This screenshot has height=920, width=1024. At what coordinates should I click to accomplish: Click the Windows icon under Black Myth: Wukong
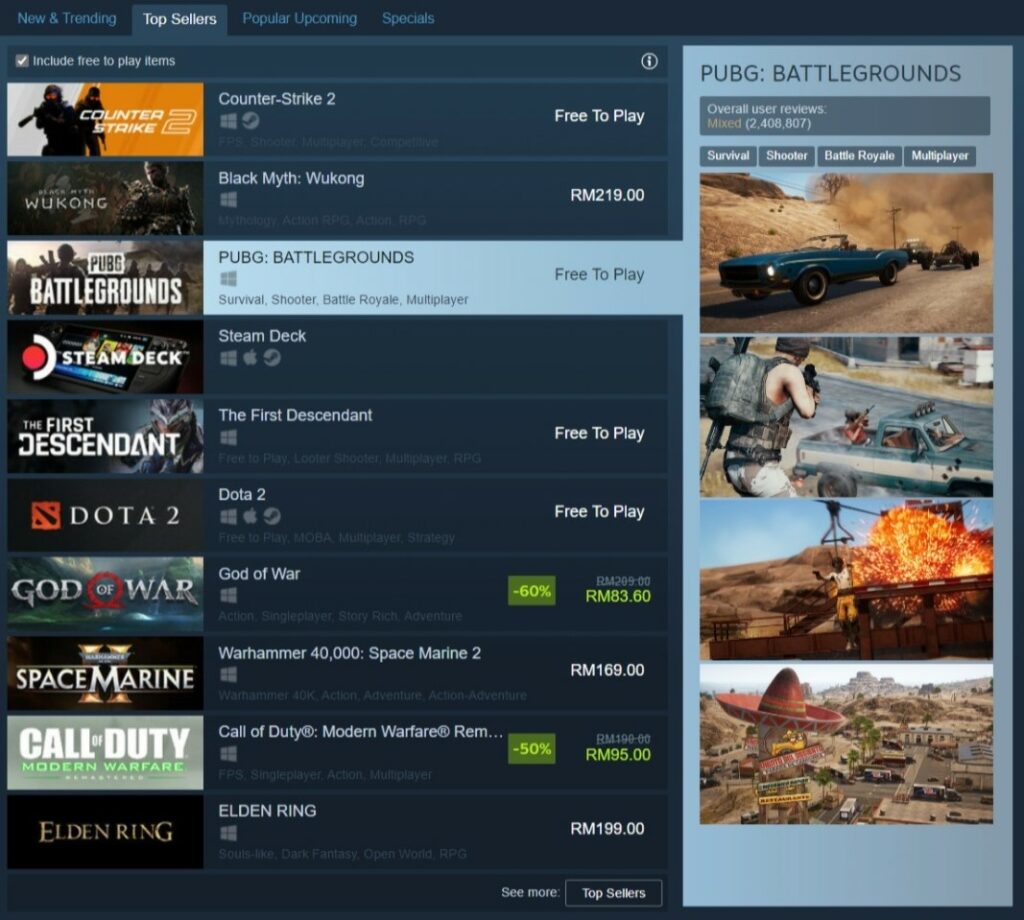[228, 200]
